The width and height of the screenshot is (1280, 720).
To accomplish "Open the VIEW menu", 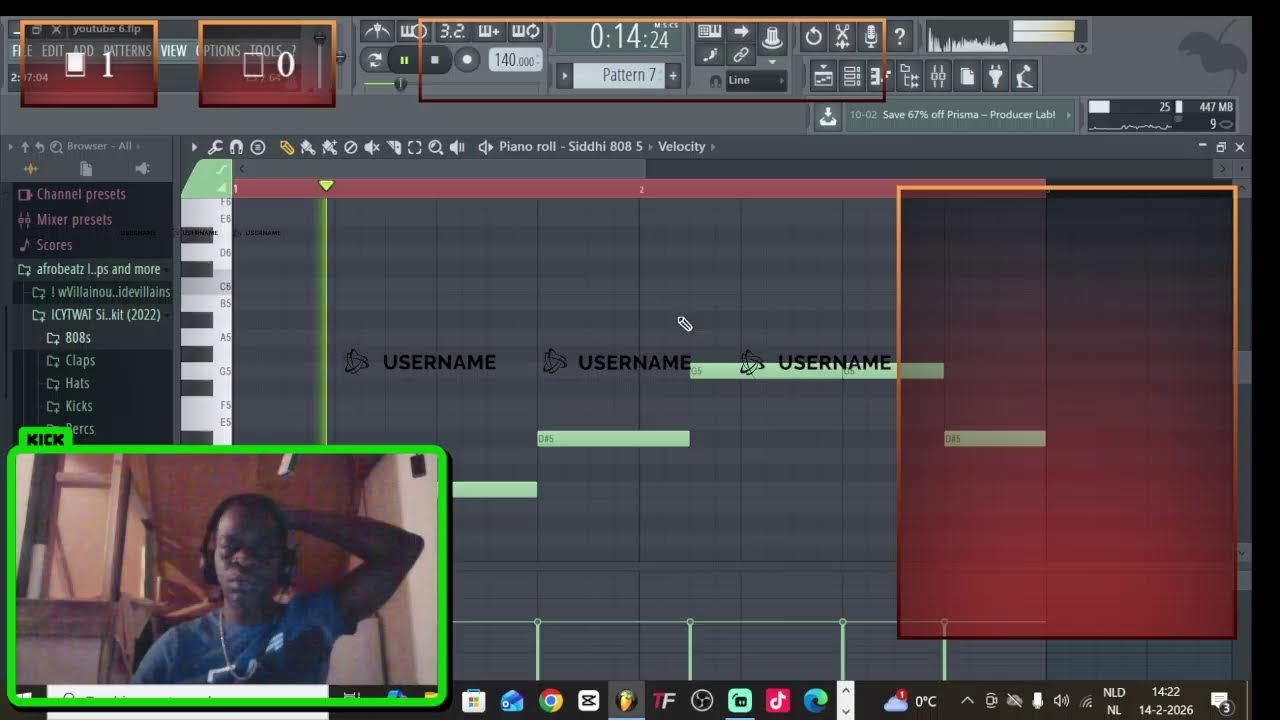I will [174, 51].
